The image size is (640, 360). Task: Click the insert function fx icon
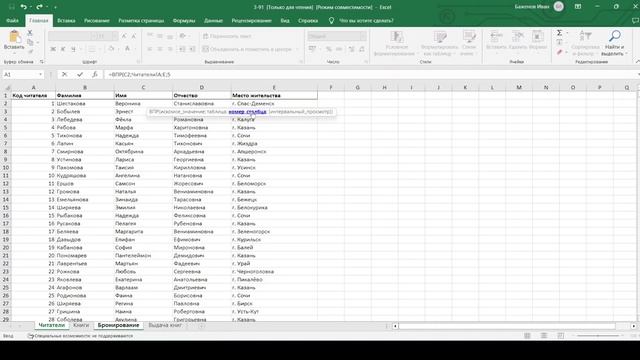tap(95, 74)
